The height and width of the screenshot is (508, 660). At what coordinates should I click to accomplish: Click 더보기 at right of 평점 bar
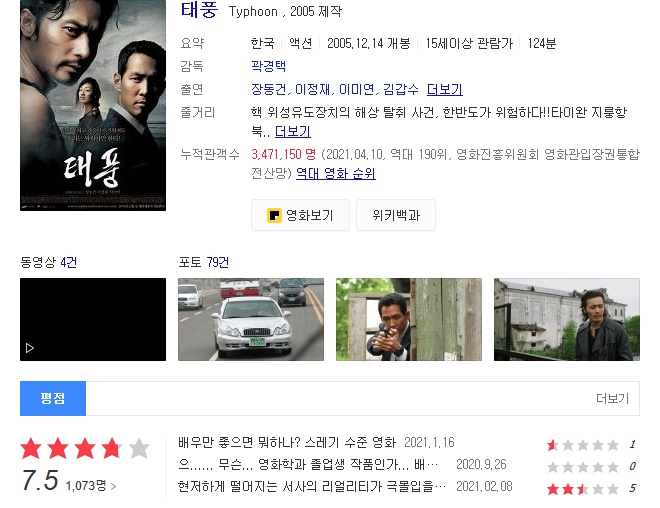coord(612,398)
